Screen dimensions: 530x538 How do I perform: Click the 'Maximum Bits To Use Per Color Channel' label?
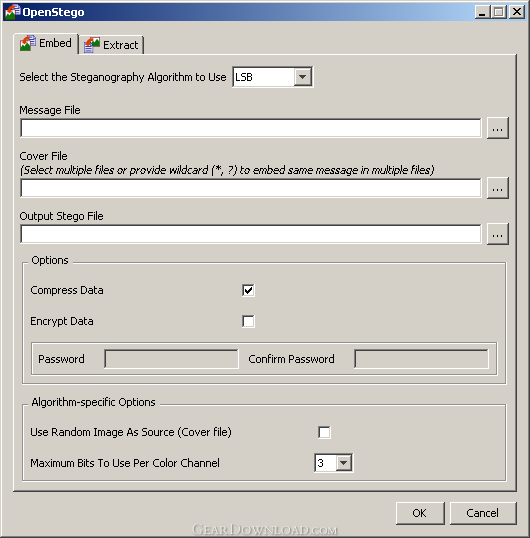[x=125, y=463]
